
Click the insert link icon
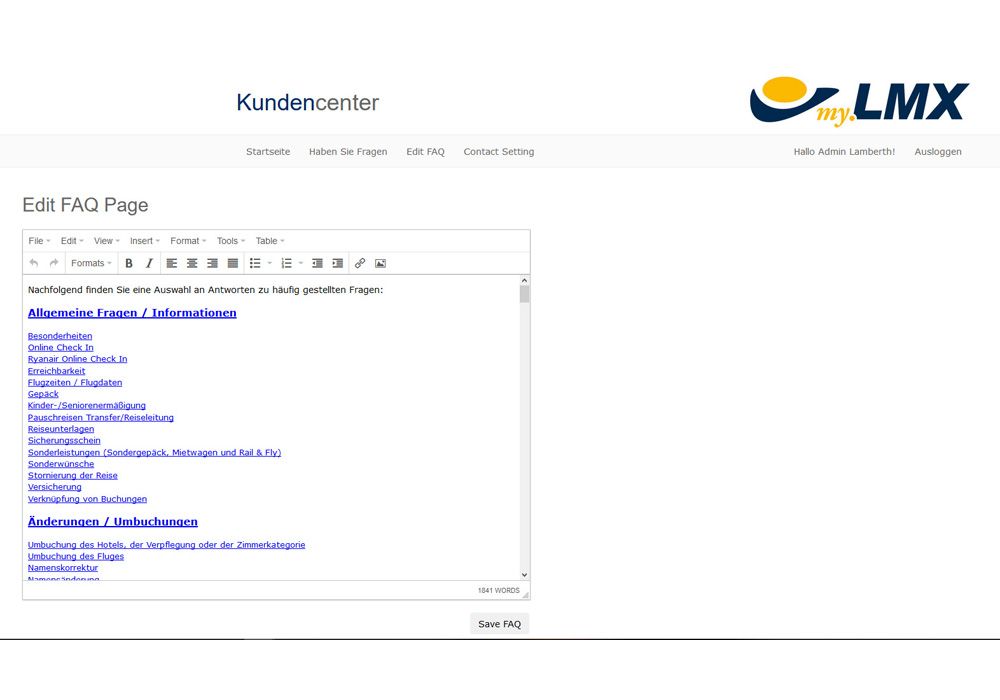point(360,263)
